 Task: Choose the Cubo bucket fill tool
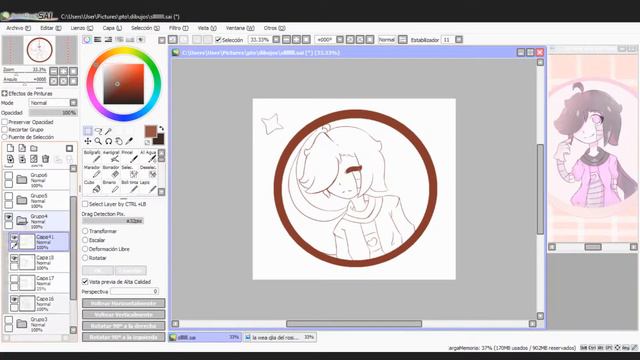coord(92,187)
